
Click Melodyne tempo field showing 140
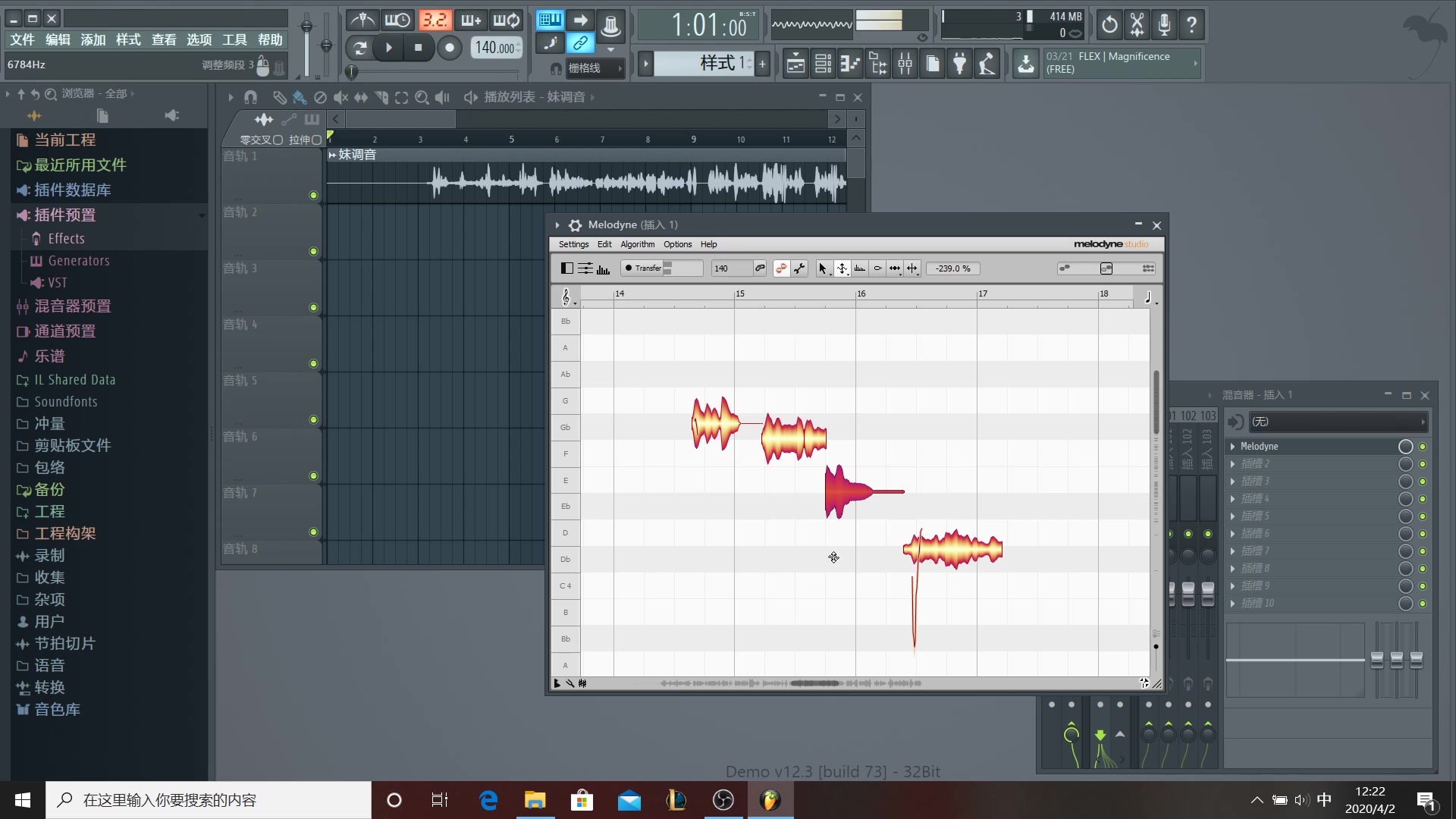click(731, 268)
